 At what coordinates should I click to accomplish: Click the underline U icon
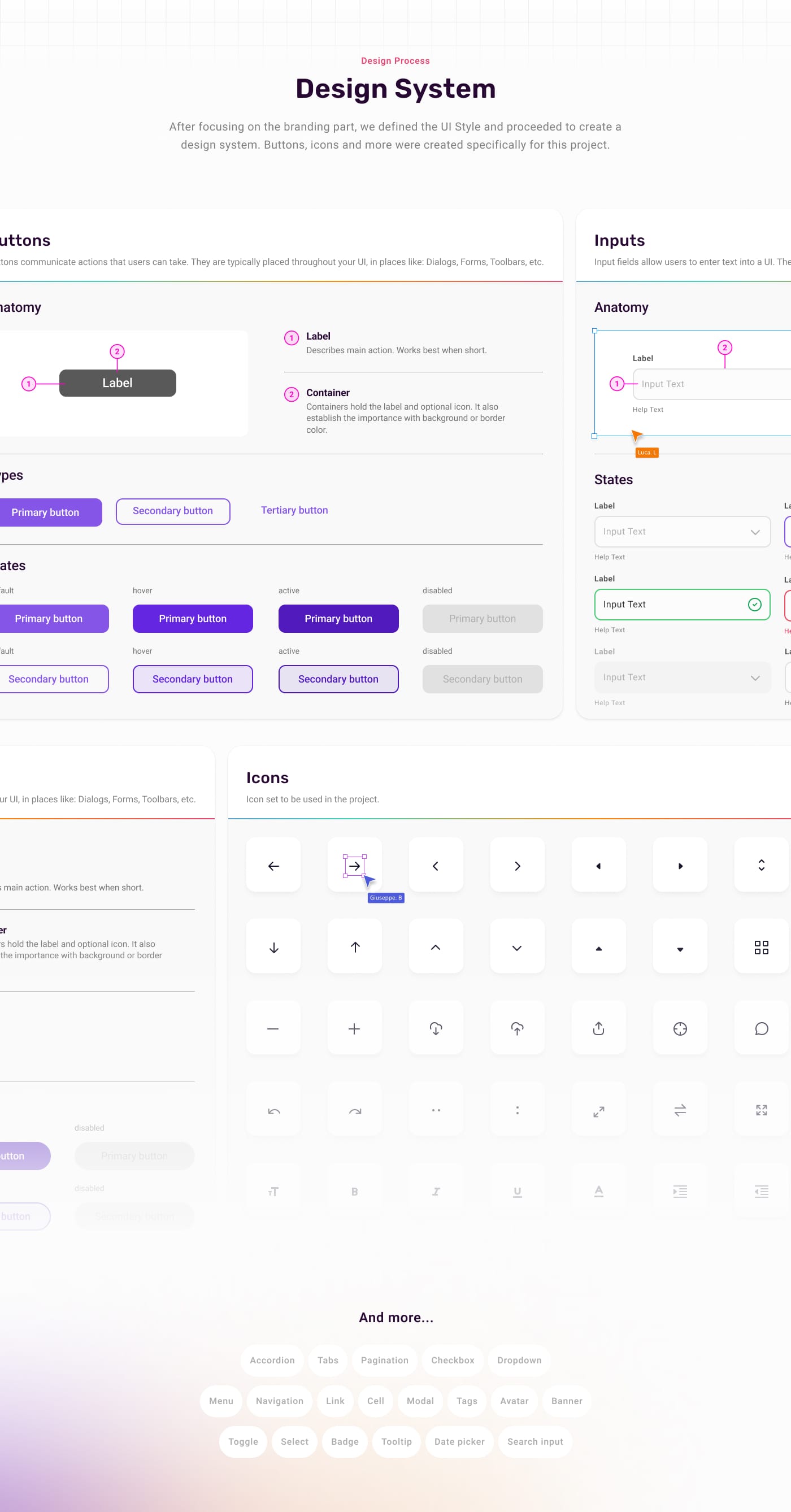(x=517, y=1192)
